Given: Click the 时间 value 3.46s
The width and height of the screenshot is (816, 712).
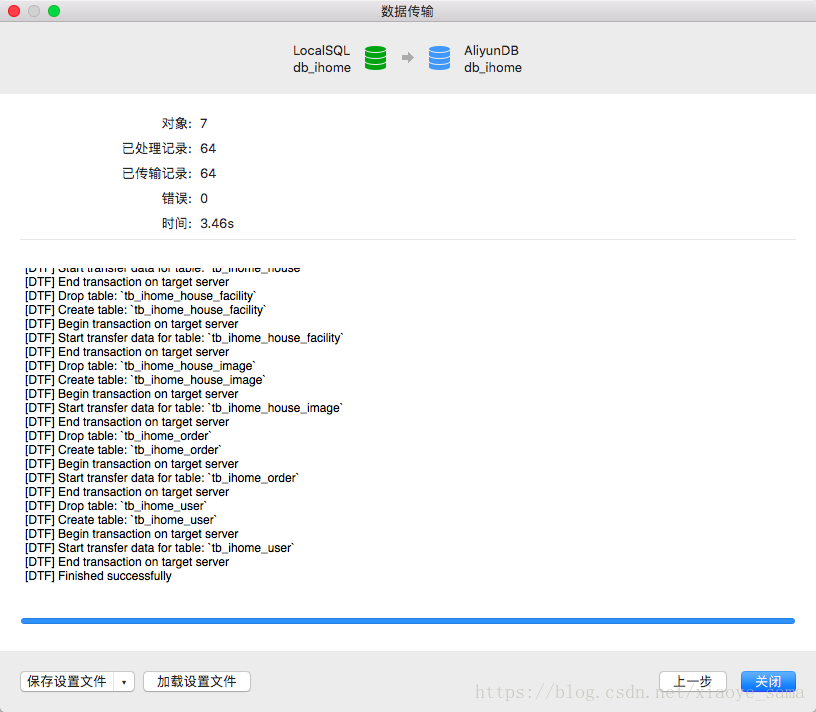Looking at the screenshot, I should click(x=217, y=223).
